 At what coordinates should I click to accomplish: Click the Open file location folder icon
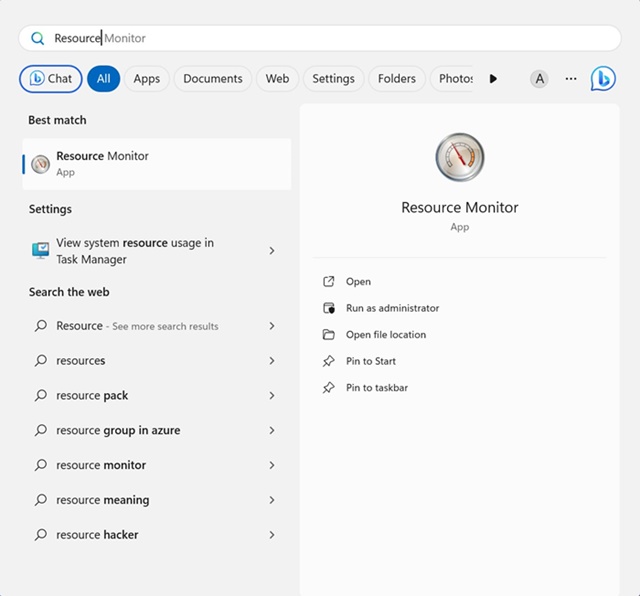[x=329, y=335]
